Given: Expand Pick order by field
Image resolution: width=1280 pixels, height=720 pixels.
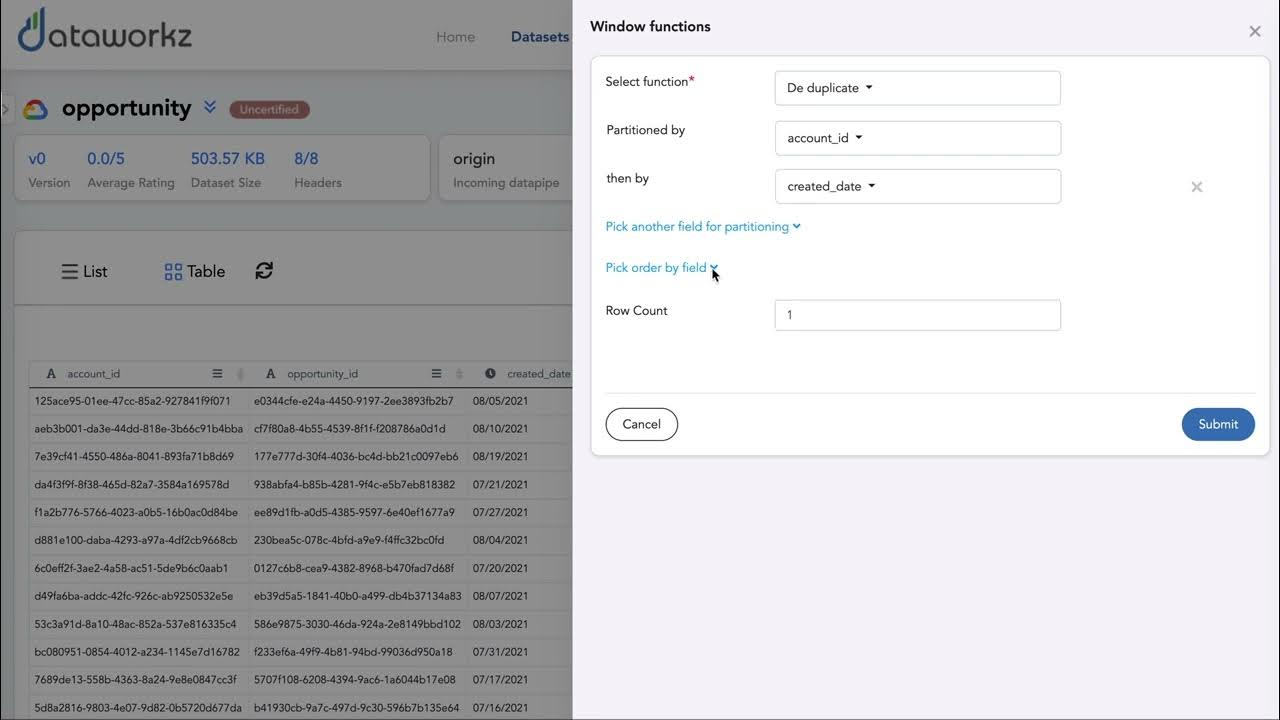Looking at the screenshot, I should [662, 268].
